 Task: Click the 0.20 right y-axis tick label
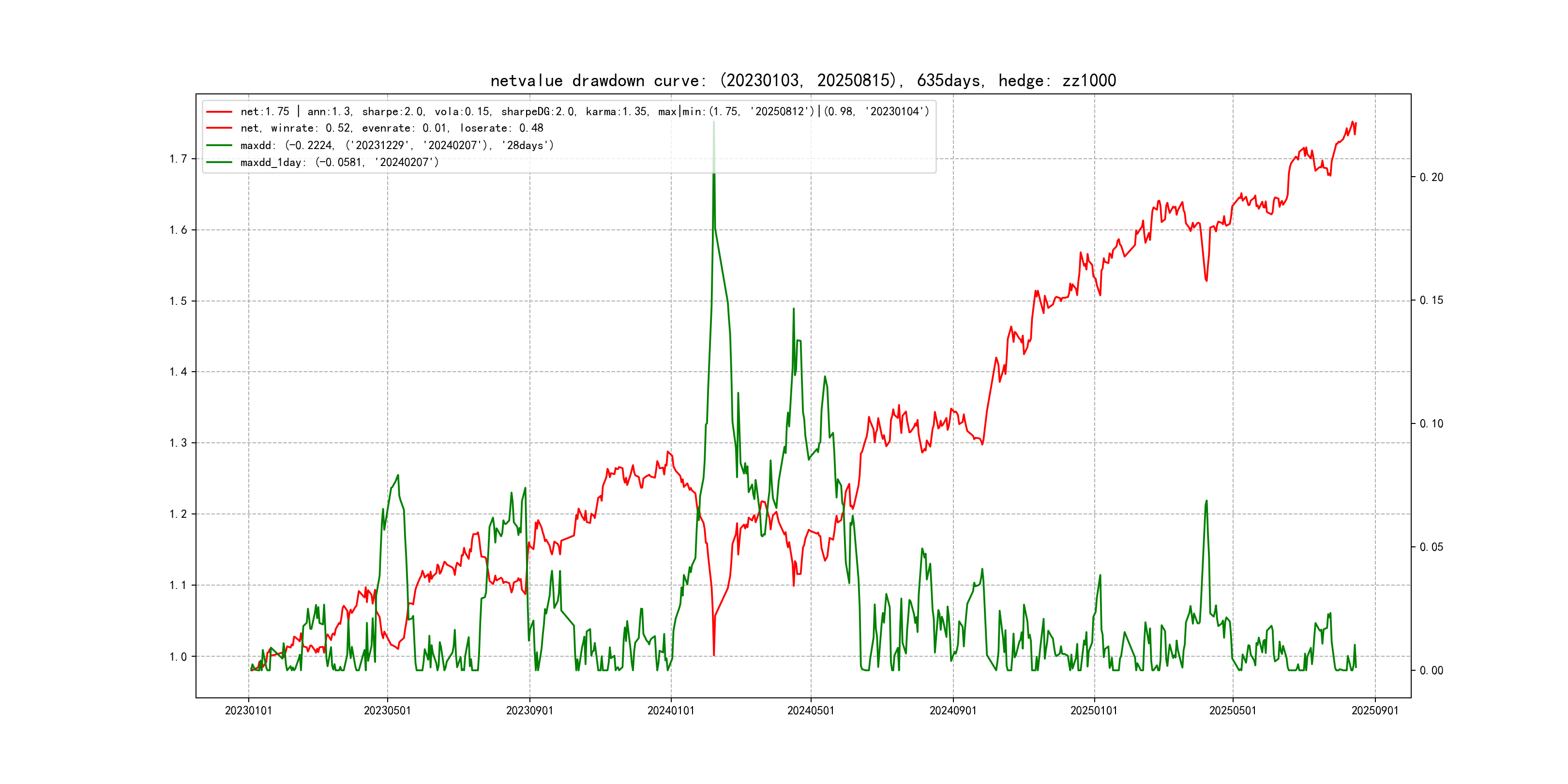(x=1431, y=177)
